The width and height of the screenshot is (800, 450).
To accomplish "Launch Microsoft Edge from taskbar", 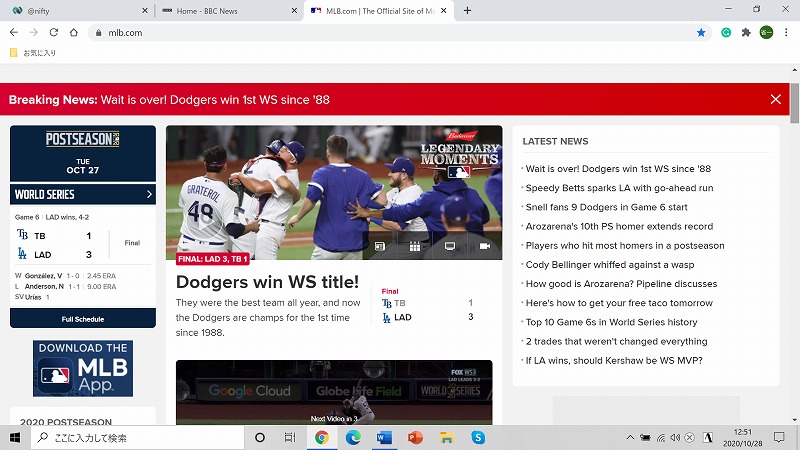I will click(x=353, y=437).
